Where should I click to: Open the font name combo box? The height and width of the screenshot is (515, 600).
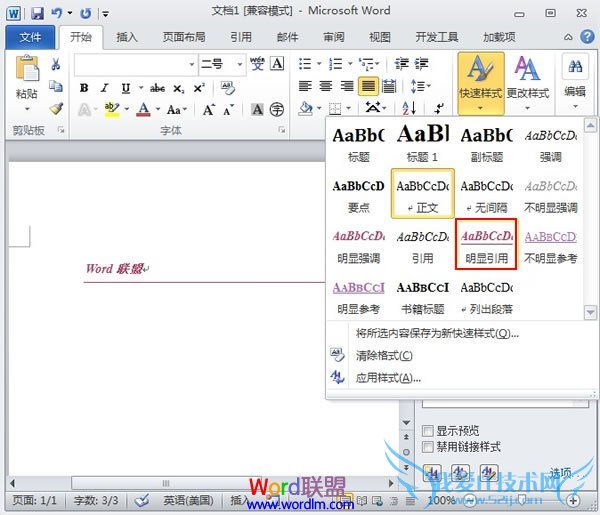tap(136, 64)
